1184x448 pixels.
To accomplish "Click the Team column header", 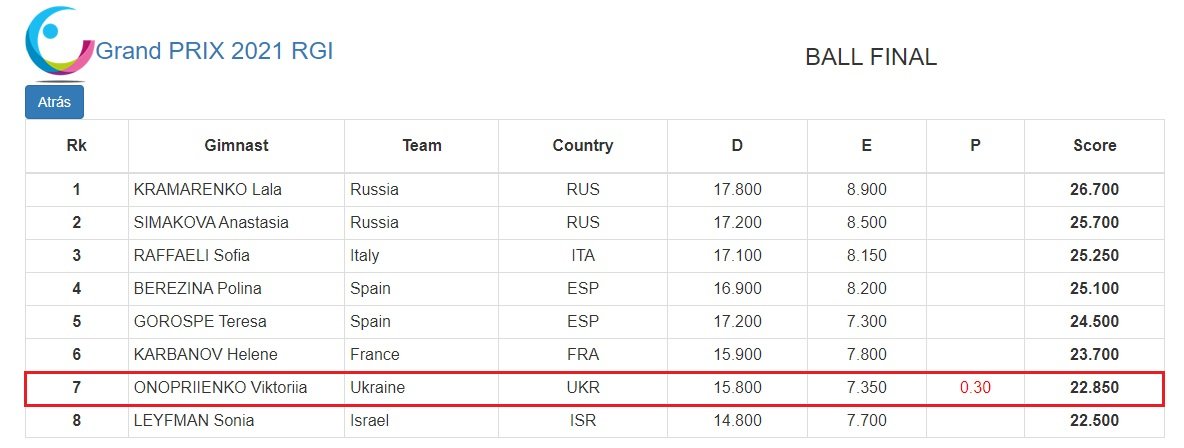I will [x=422, y=145].
